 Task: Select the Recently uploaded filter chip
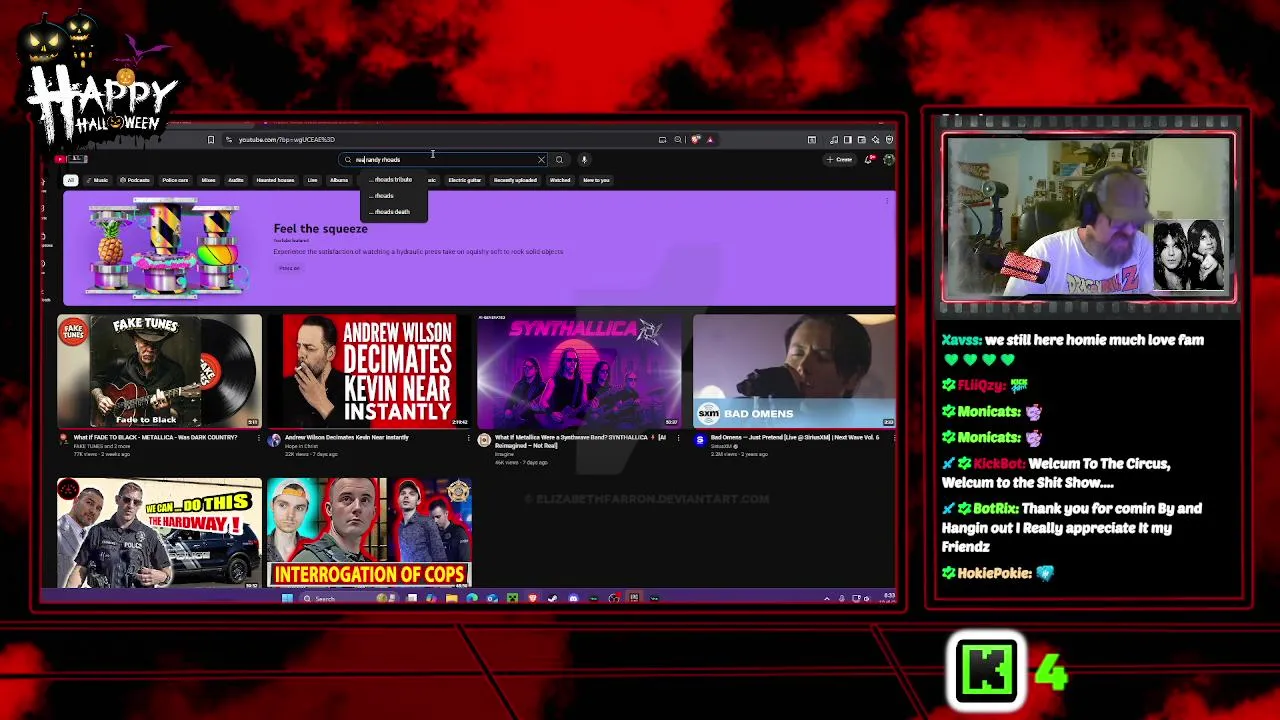[x=515, y=180]
